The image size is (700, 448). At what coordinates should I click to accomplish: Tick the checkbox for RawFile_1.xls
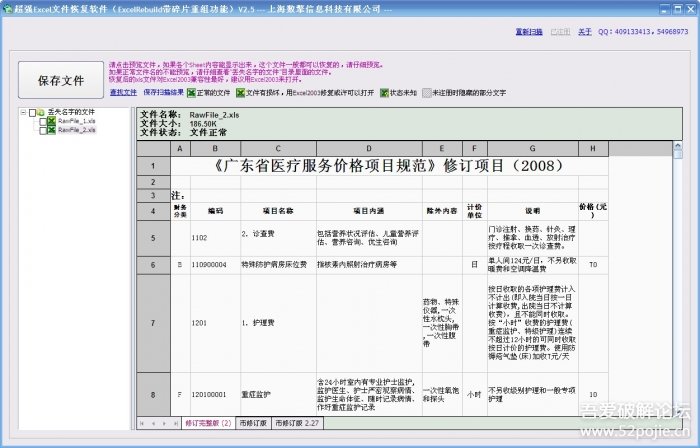pos(42,121)
